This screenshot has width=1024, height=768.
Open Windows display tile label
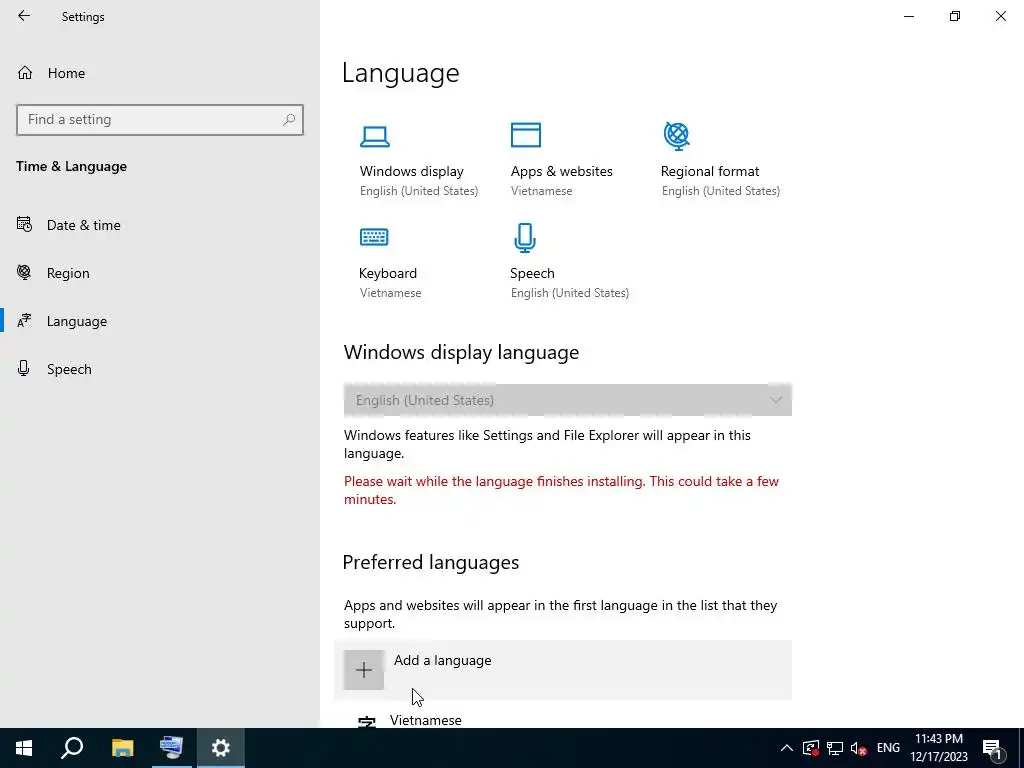(411, 171)
